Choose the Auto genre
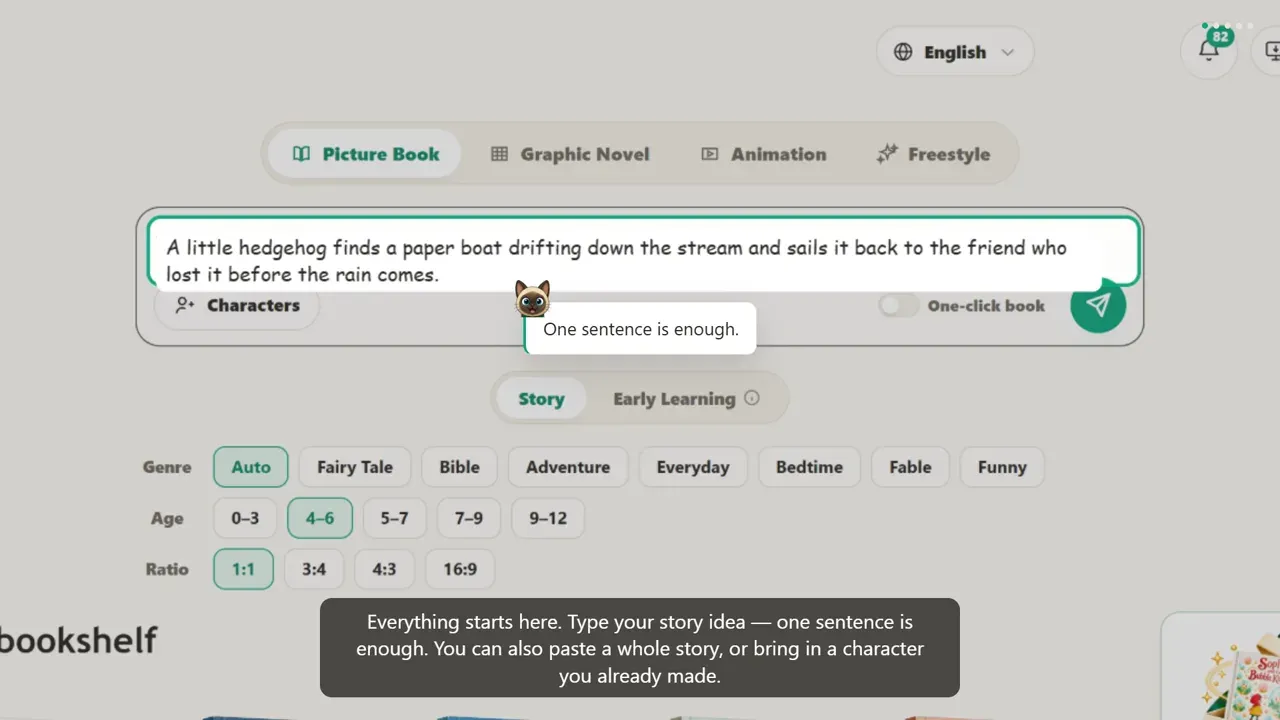 point(251,467)
